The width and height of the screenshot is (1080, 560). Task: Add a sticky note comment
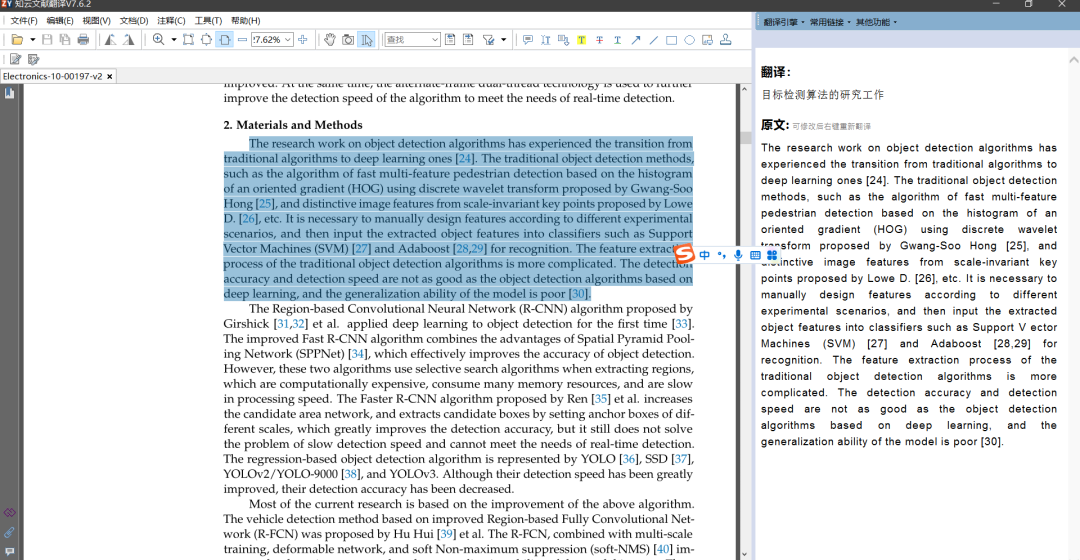tap(528, 40)
